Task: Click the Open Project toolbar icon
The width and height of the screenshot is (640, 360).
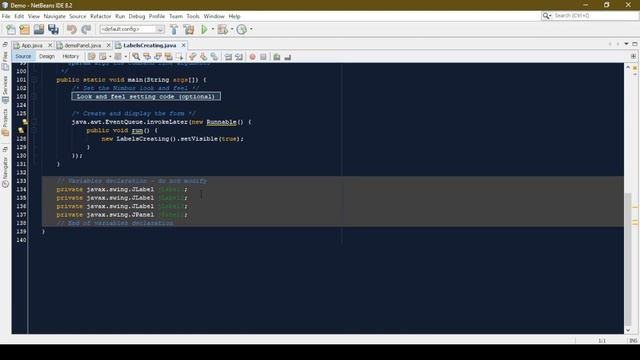Action: pyautogui.click(x=39, y=29)
